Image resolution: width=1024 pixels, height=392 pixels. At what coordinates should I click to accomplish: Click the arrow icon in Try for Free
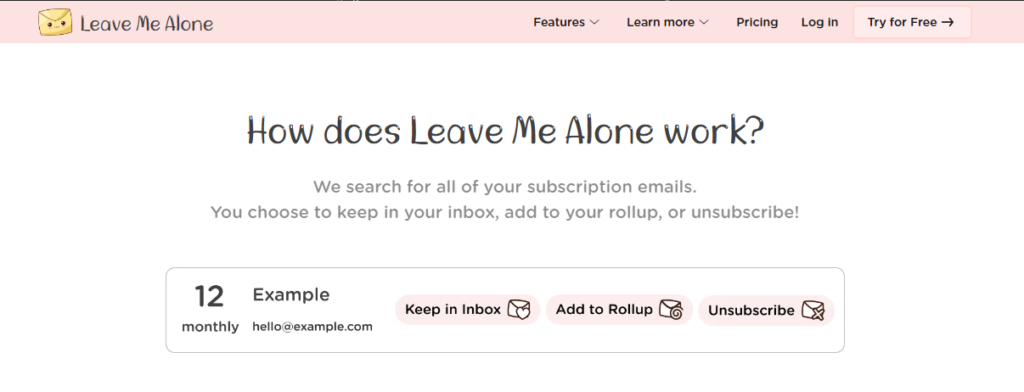(x=948, y=22)
